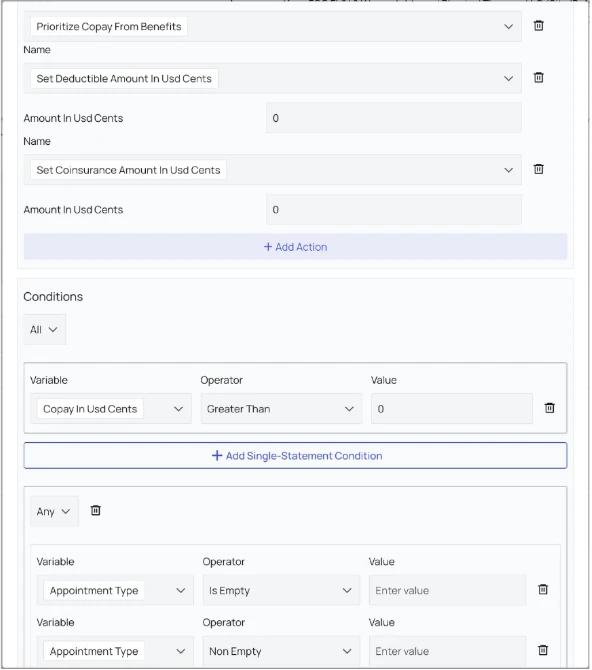Add a Single-Statement Condition
This screenshot has width=592, height=670.
295,456
